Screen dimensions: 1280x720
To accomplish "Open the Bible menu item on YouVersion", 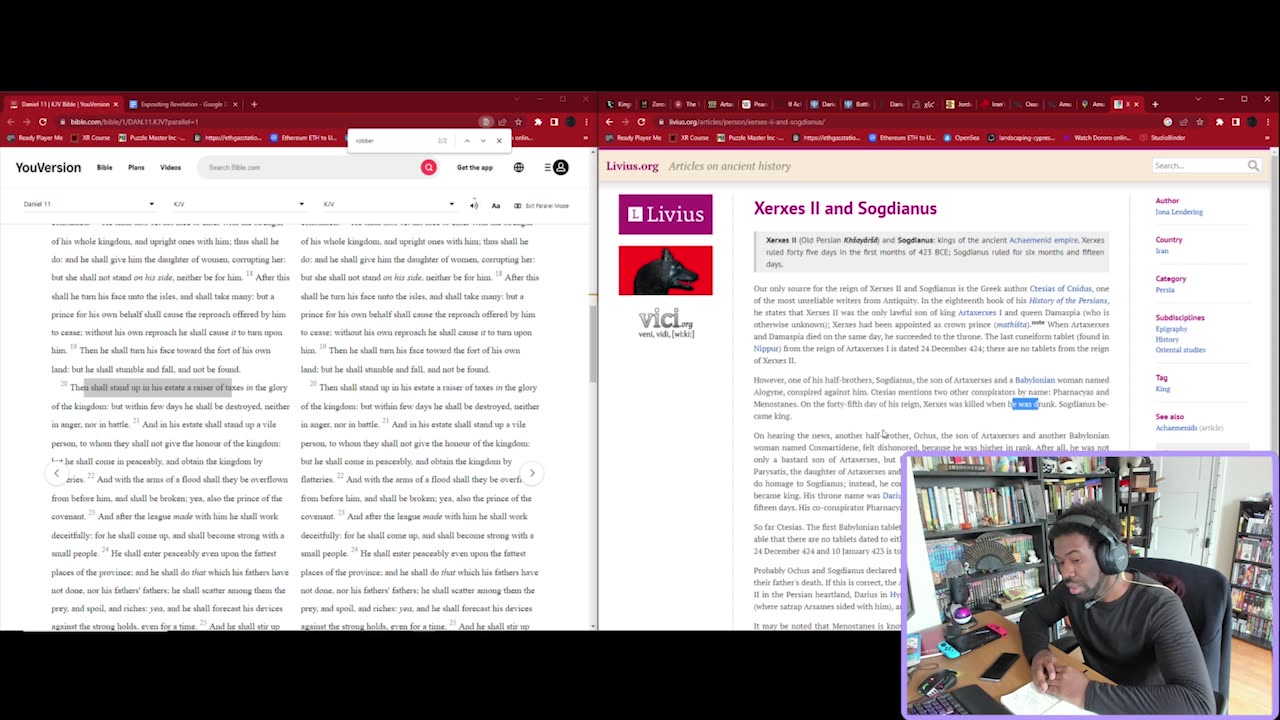I will tap(104, 167).
